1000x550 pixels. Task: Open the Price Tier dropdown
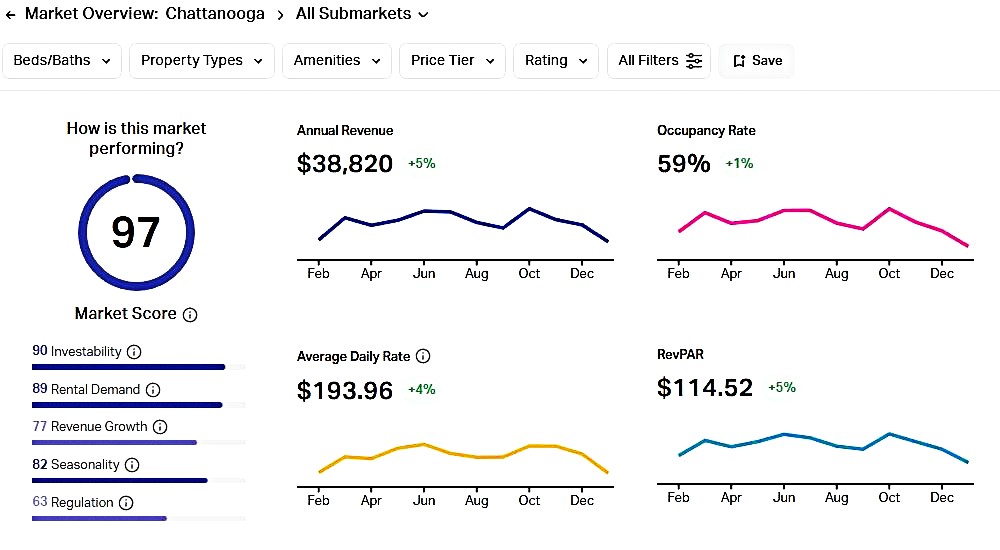click(x=452, y=61)
